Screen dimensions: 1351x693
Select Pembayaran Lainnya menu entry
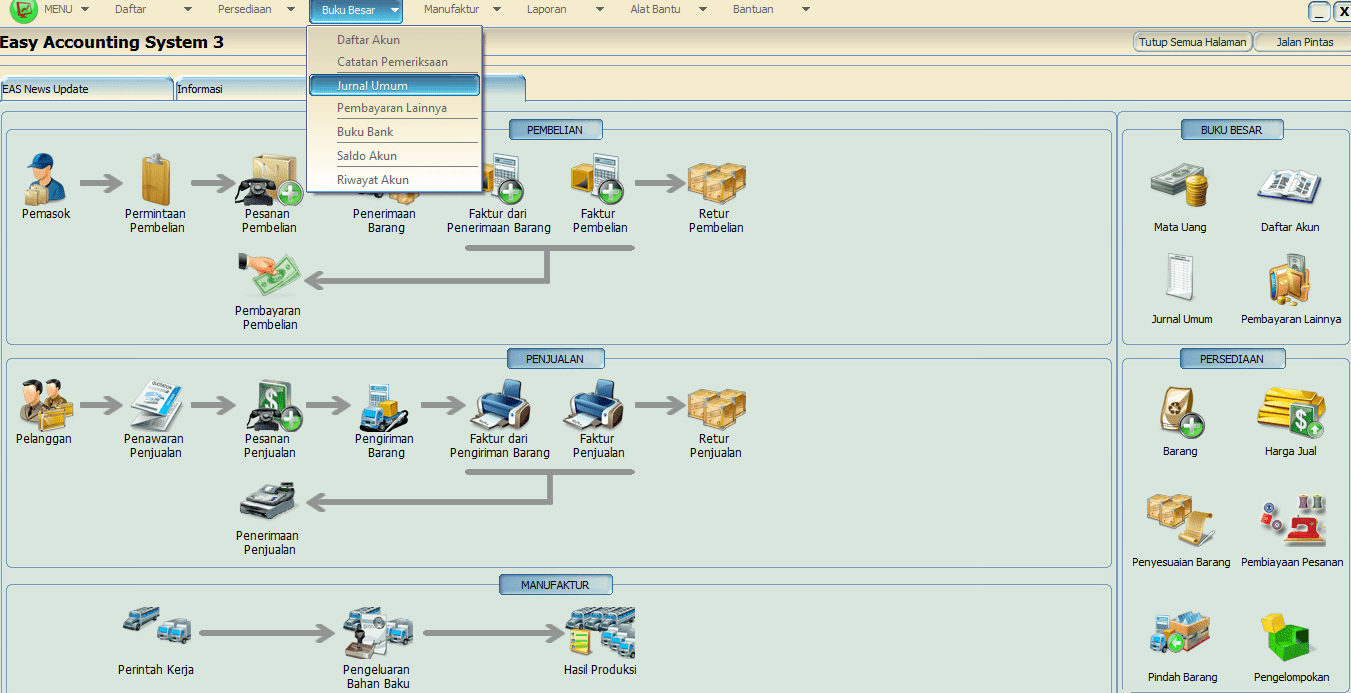pos(394,108)
